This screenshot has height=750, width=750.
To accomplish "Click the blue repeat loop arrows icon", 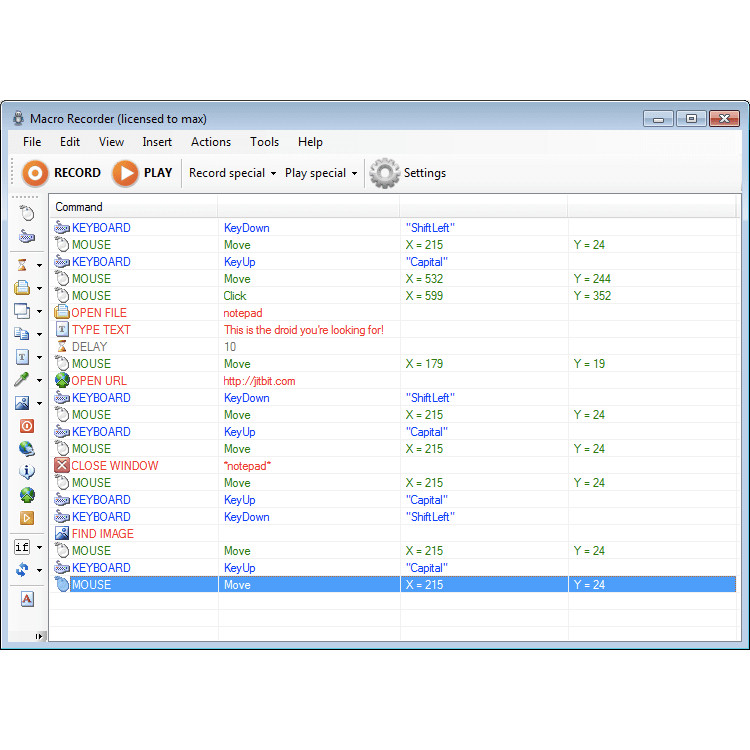I will click(23, 570).
